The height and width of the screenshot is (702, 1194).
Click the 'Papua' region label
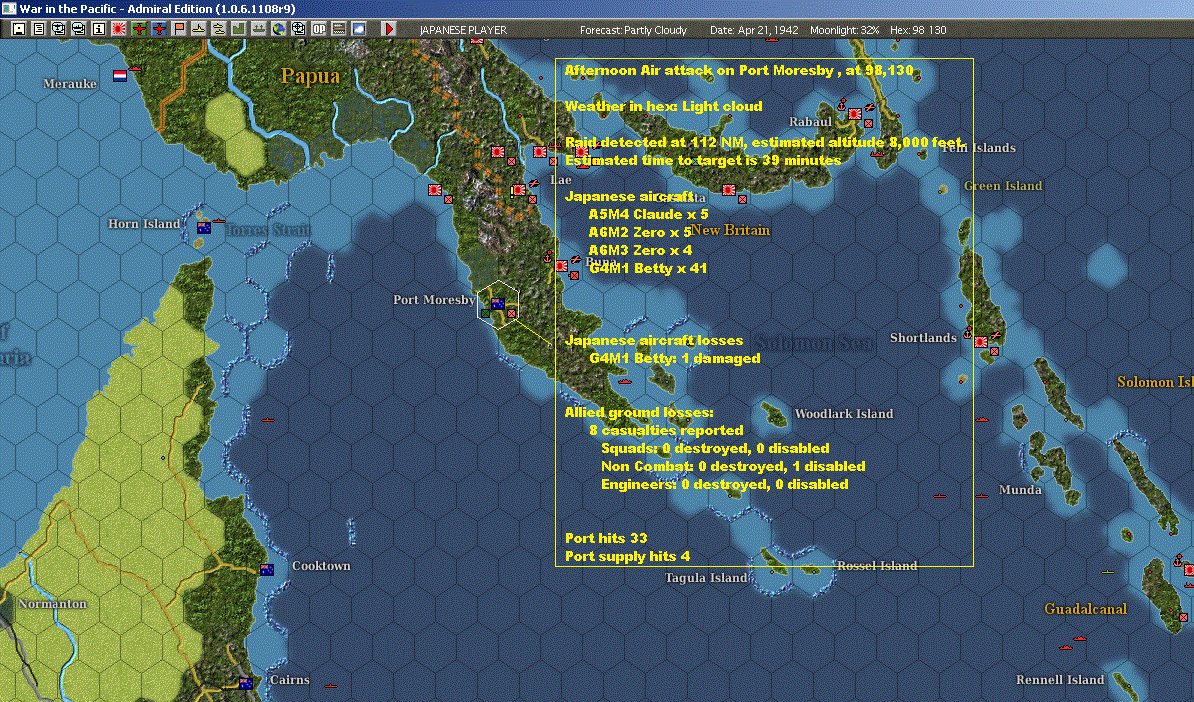click(x=310, y=75)
